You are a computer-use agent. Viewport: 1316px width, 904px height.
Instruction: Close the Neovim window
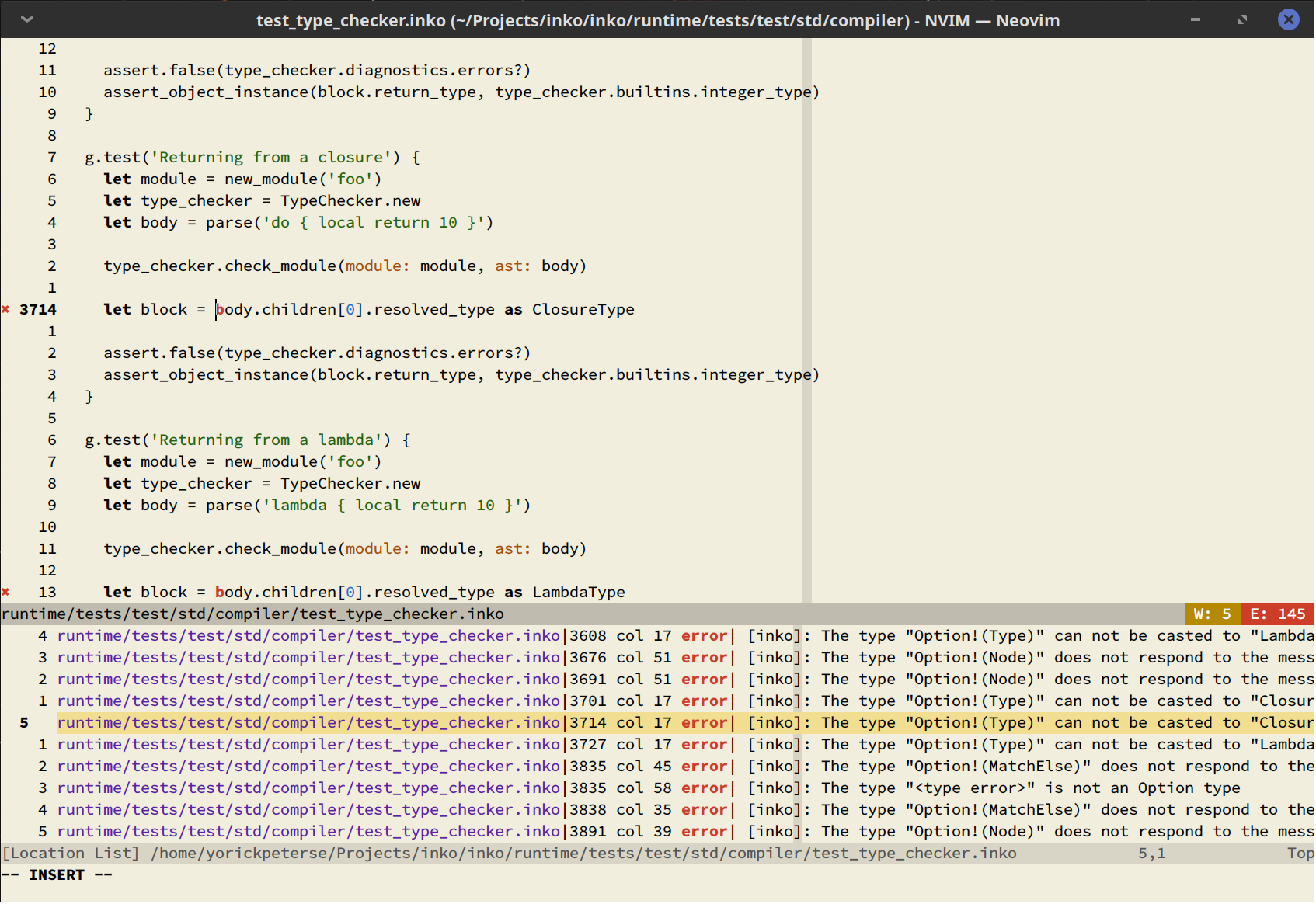(x=1289, y=19)
